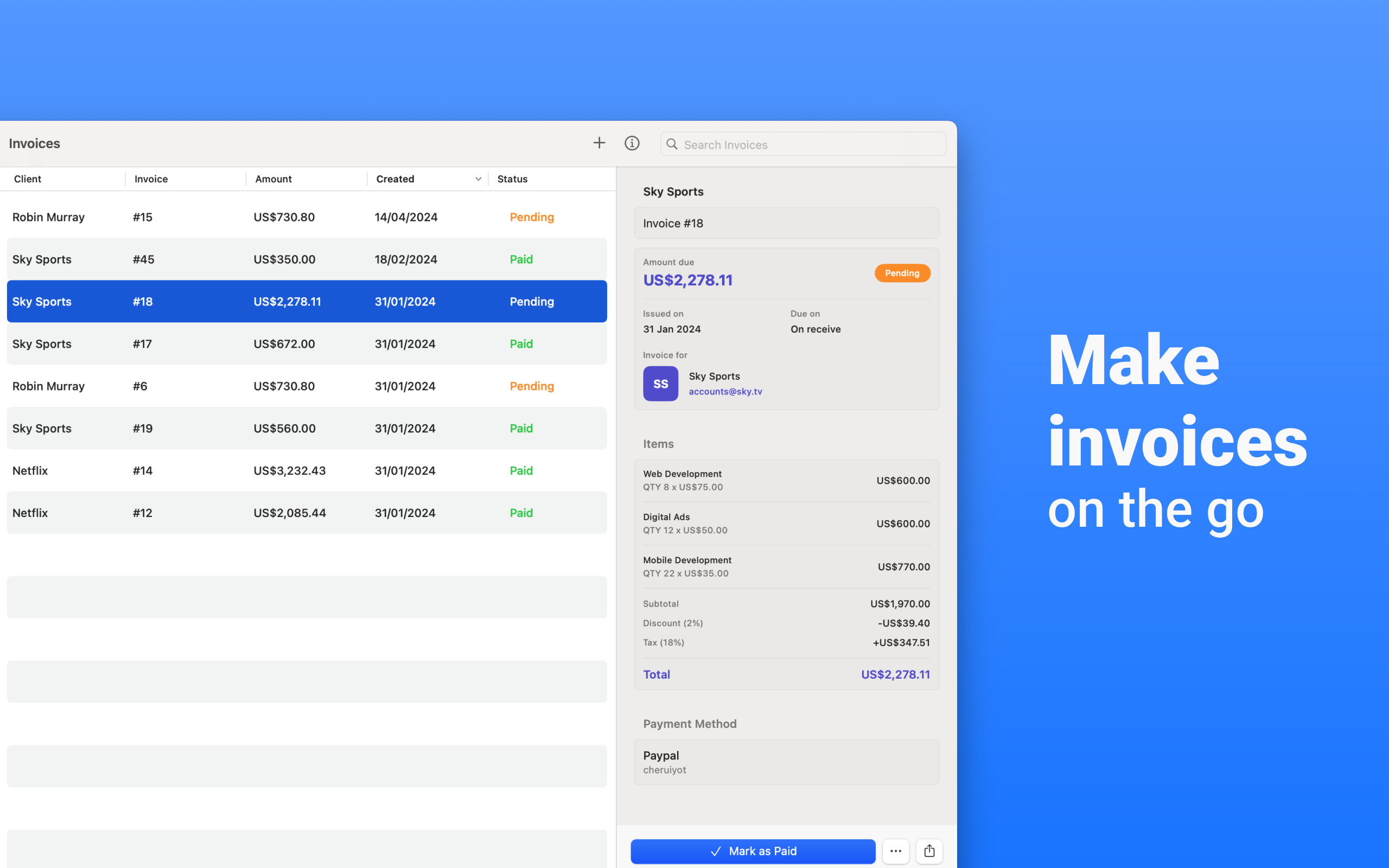Click the magnifier icon in the search bar
Screen dimensions: 1389x868
coord(672,144)
